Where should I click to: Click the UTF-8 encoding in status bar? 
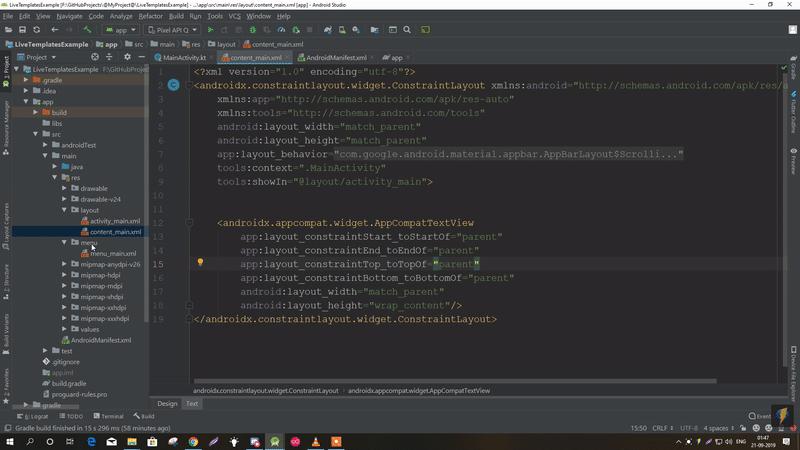(688, 428)
